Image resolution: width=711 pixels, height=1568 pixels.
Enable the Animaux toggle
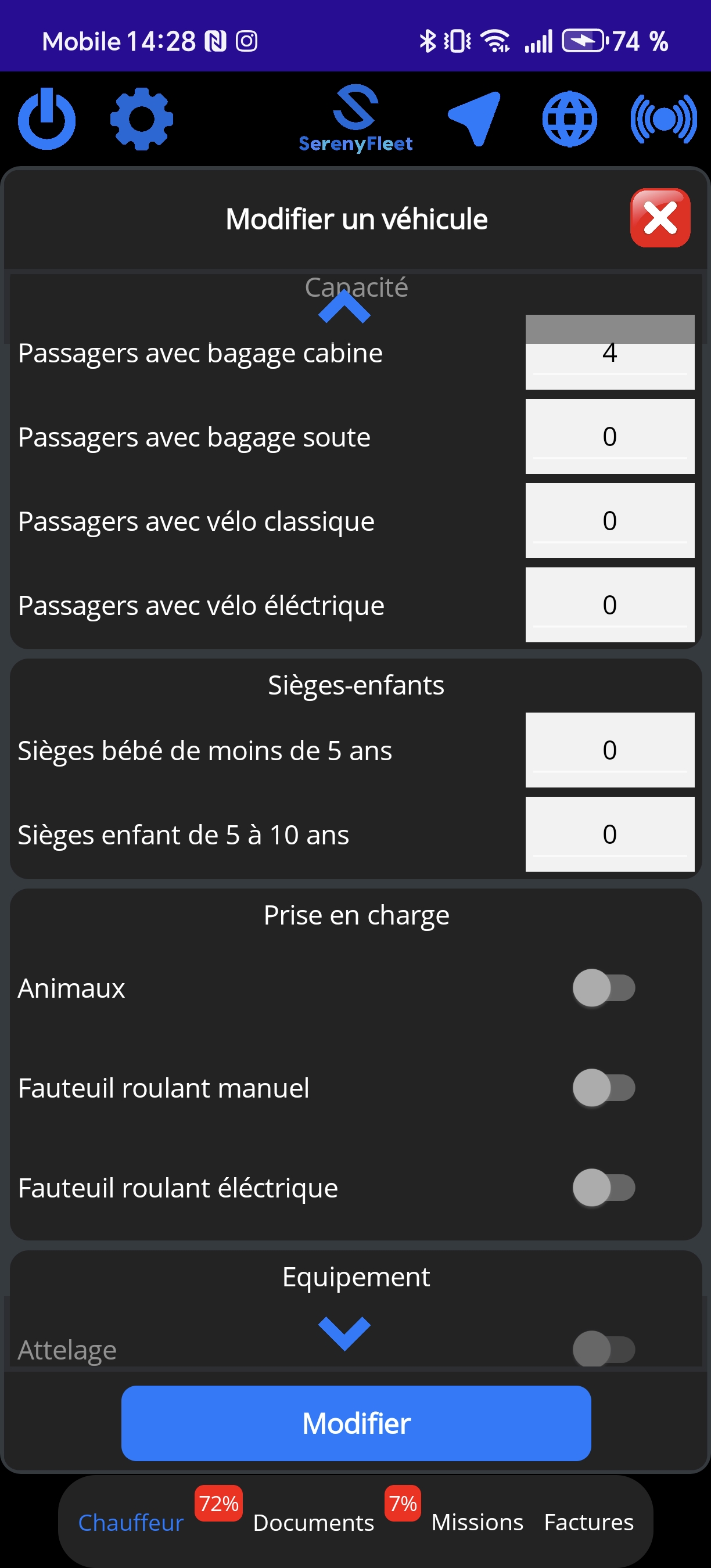(604, 988)
